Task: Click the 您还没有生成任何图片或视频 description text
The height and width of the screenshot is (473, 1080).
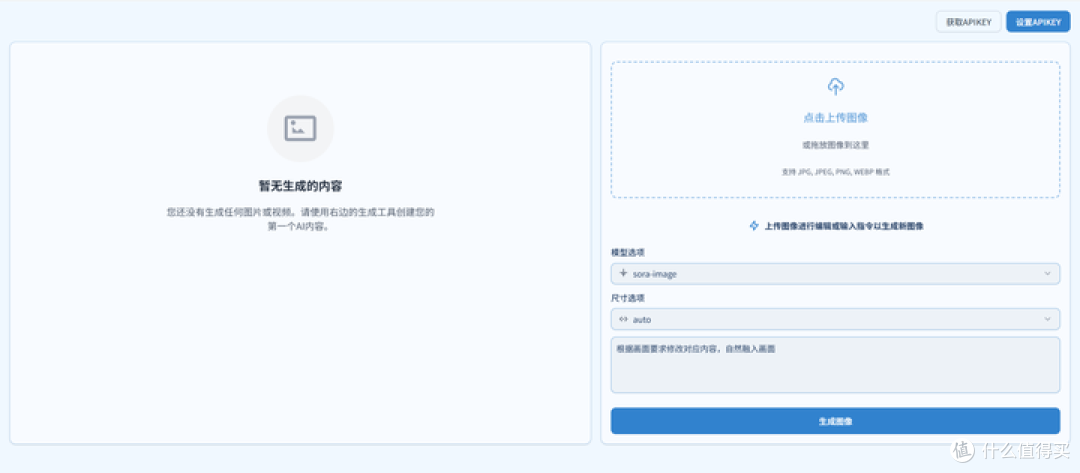Action: (300, 219)
